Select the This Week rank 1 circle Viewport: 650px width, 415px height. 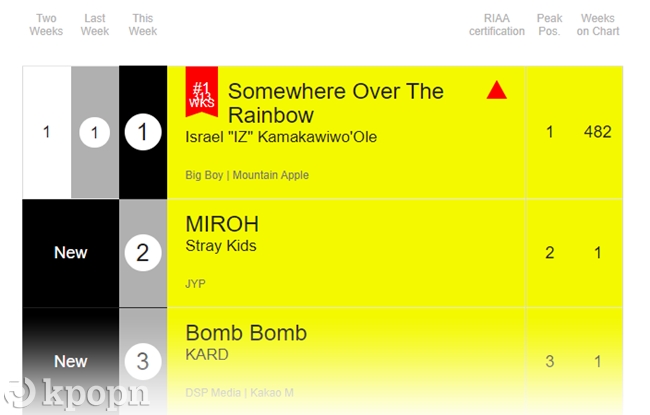(x=143, y=132)
